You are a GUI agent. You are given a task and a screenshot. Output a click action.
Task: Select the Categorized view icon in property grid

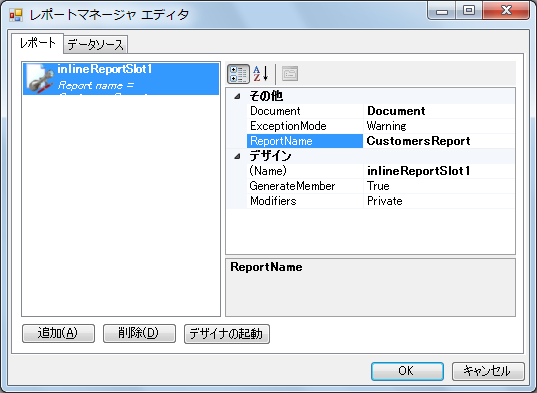point(238,74)
